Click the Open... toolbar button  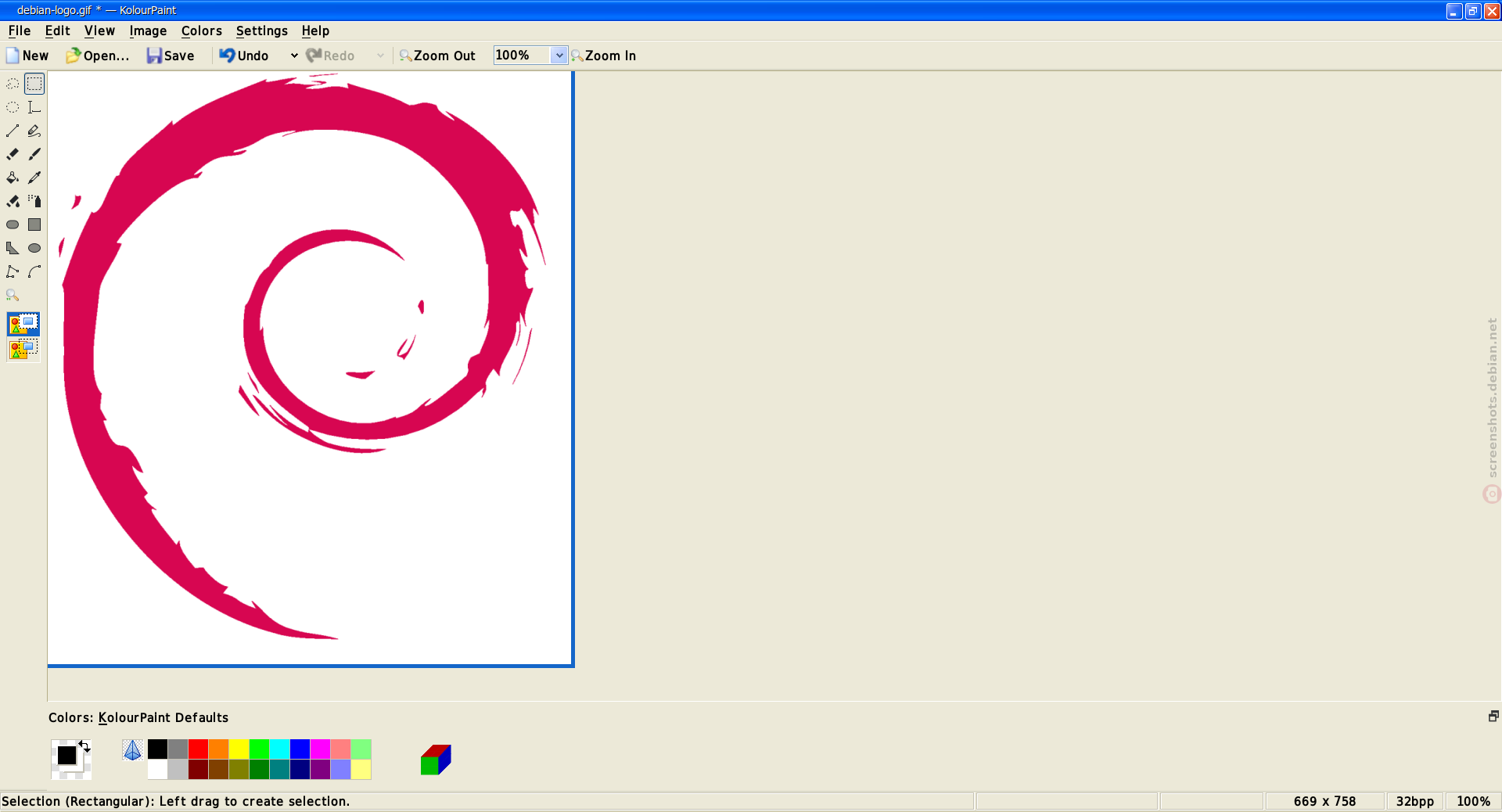pos(97,56)
